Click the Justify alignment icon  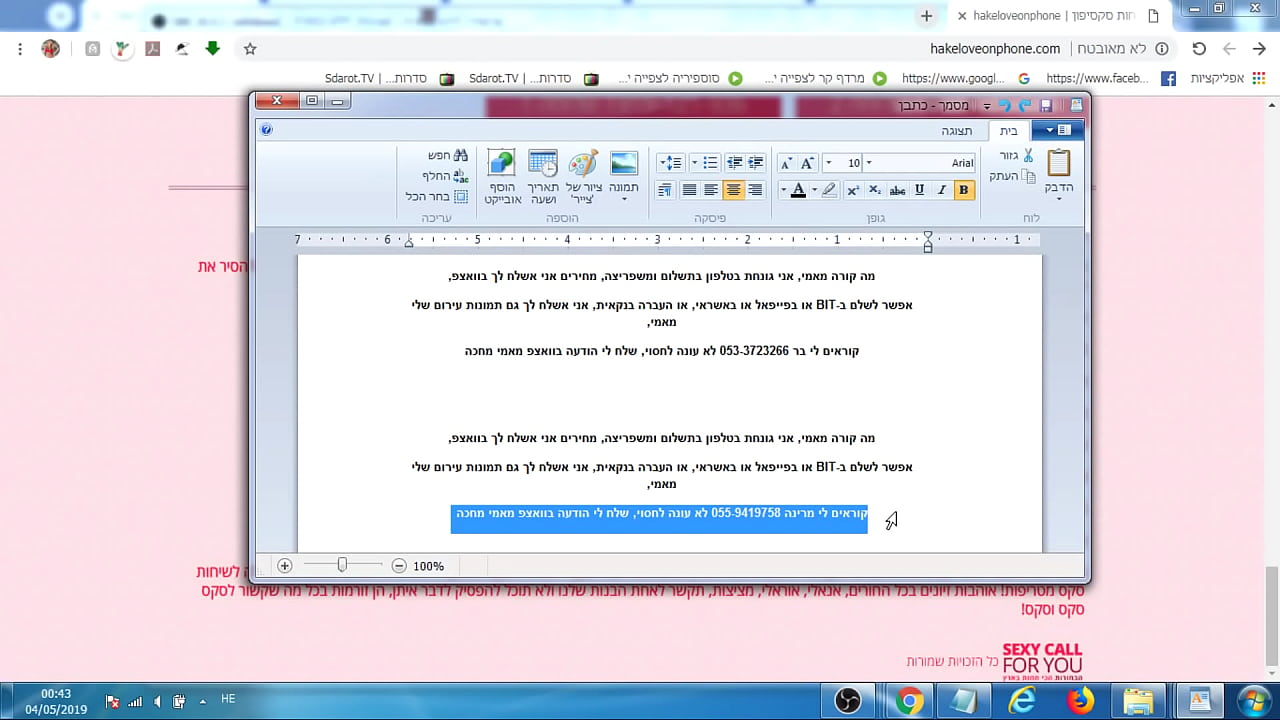pos(689,190)
